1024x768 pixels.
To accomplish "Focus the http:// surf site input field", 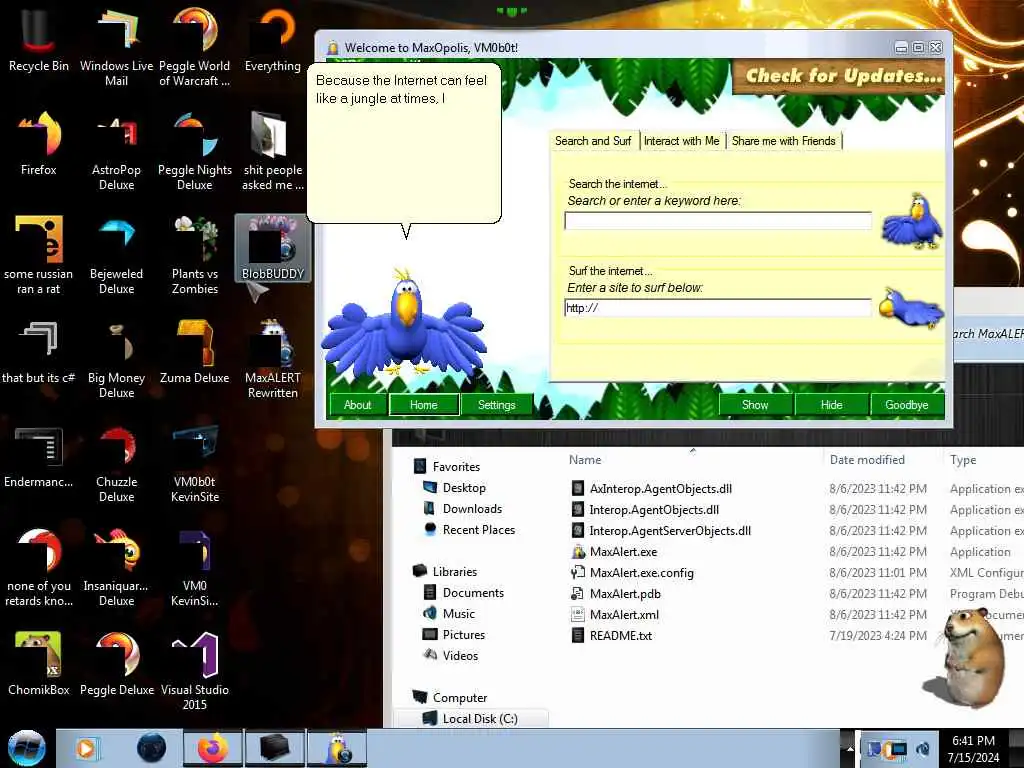I will pos(718,308).
